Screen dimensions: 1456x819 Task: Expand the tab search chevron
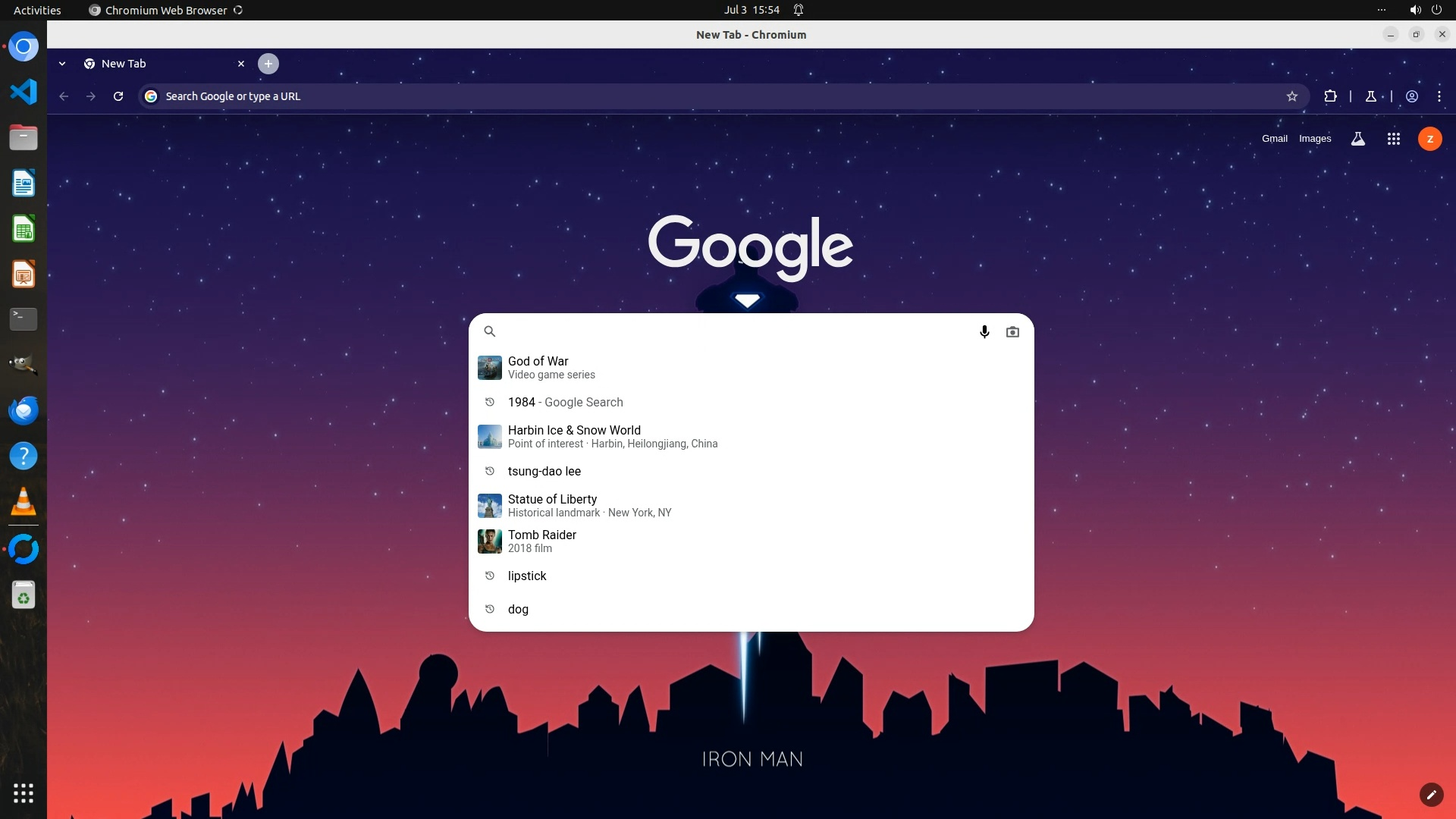pyautogui.click(x=62, y=64)
